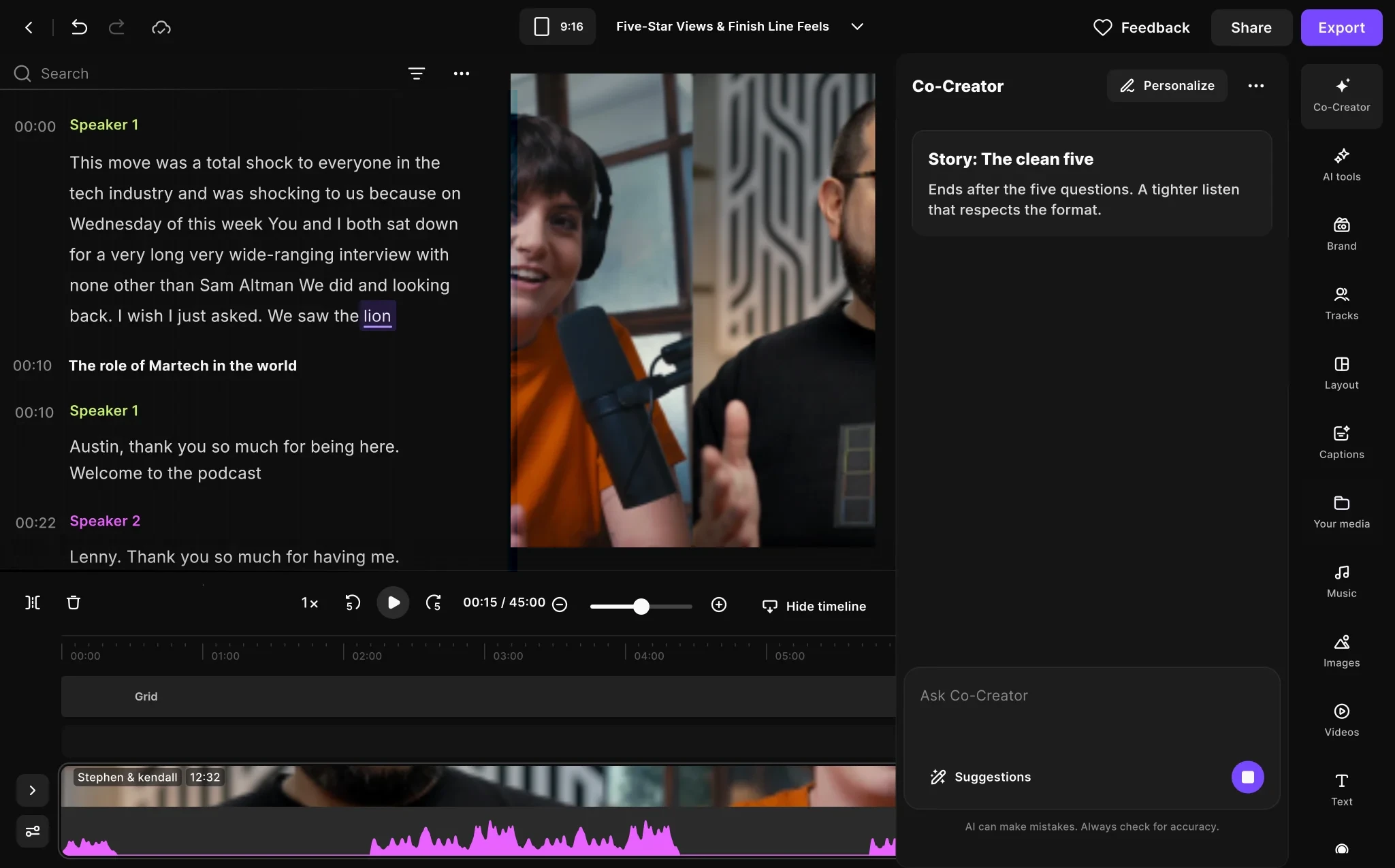Open the Co-Creator sidebar panel

coord(1341,96)
